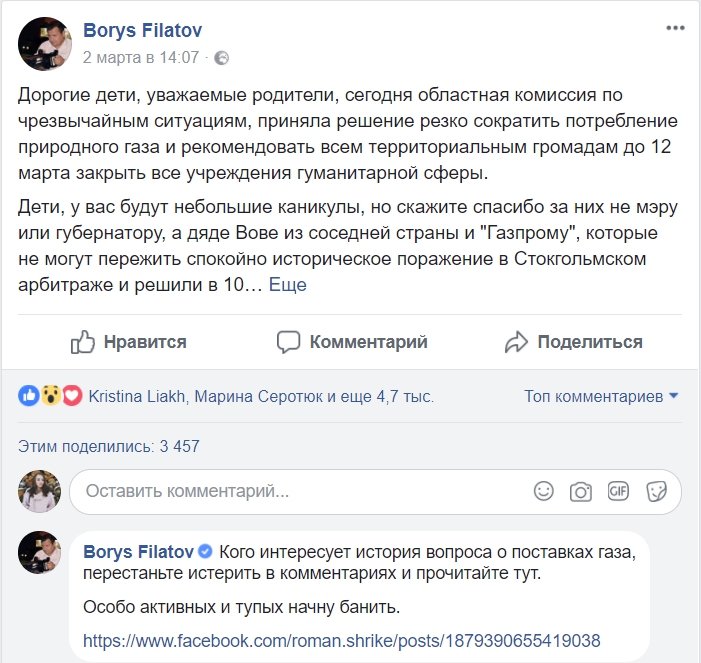The width and height of the screenshot is (701, 663).
Task: Click the heart love reaction icon
Action: (71, 396)
